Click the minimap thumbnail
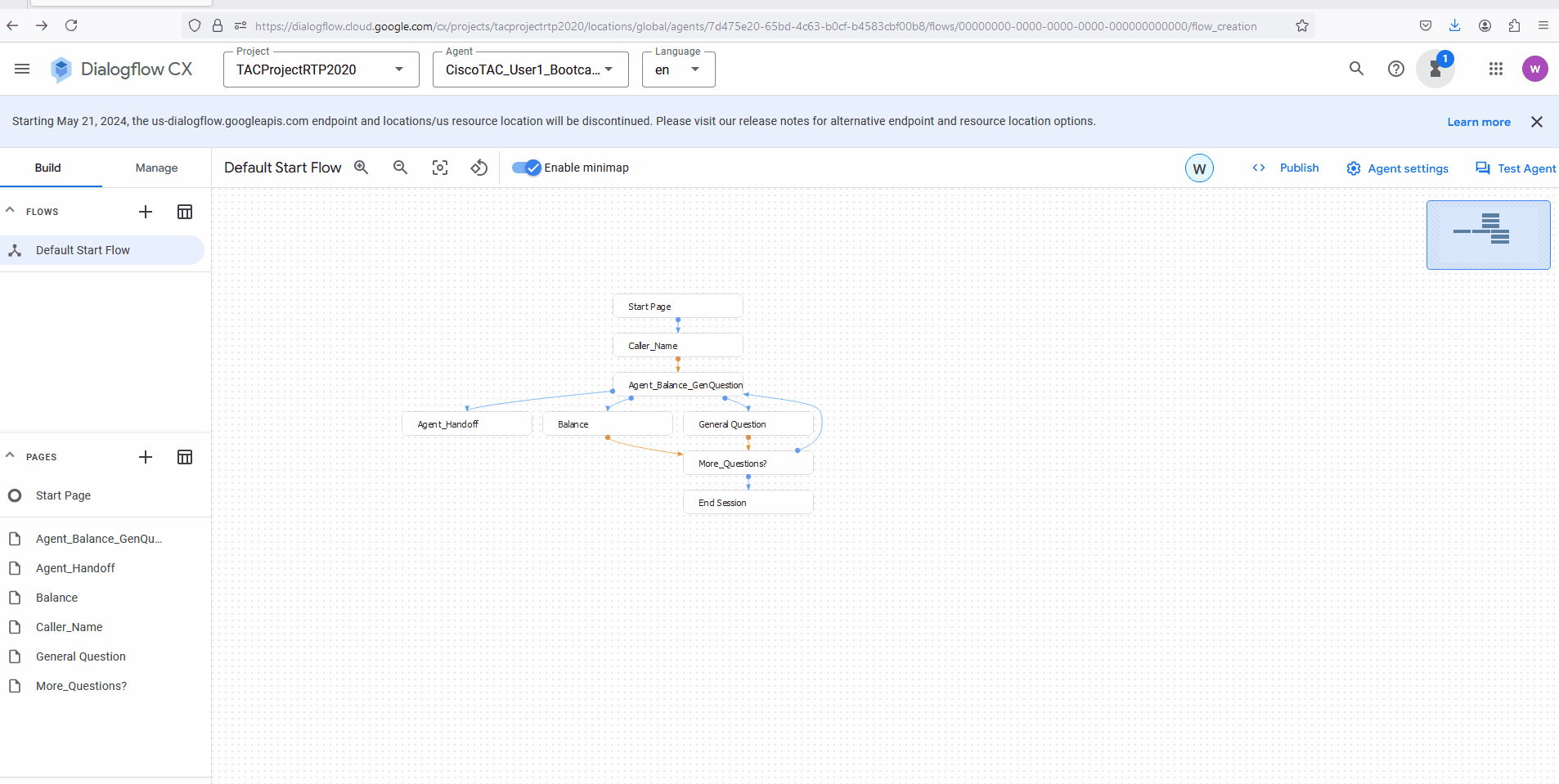The image size is (1559, 784). (1489, 235)
